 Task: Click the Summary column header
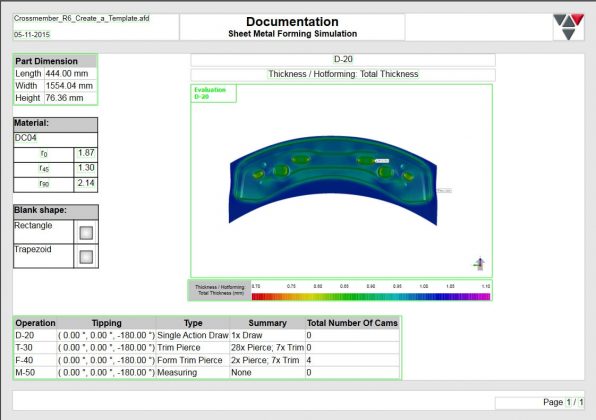(268, 323)
